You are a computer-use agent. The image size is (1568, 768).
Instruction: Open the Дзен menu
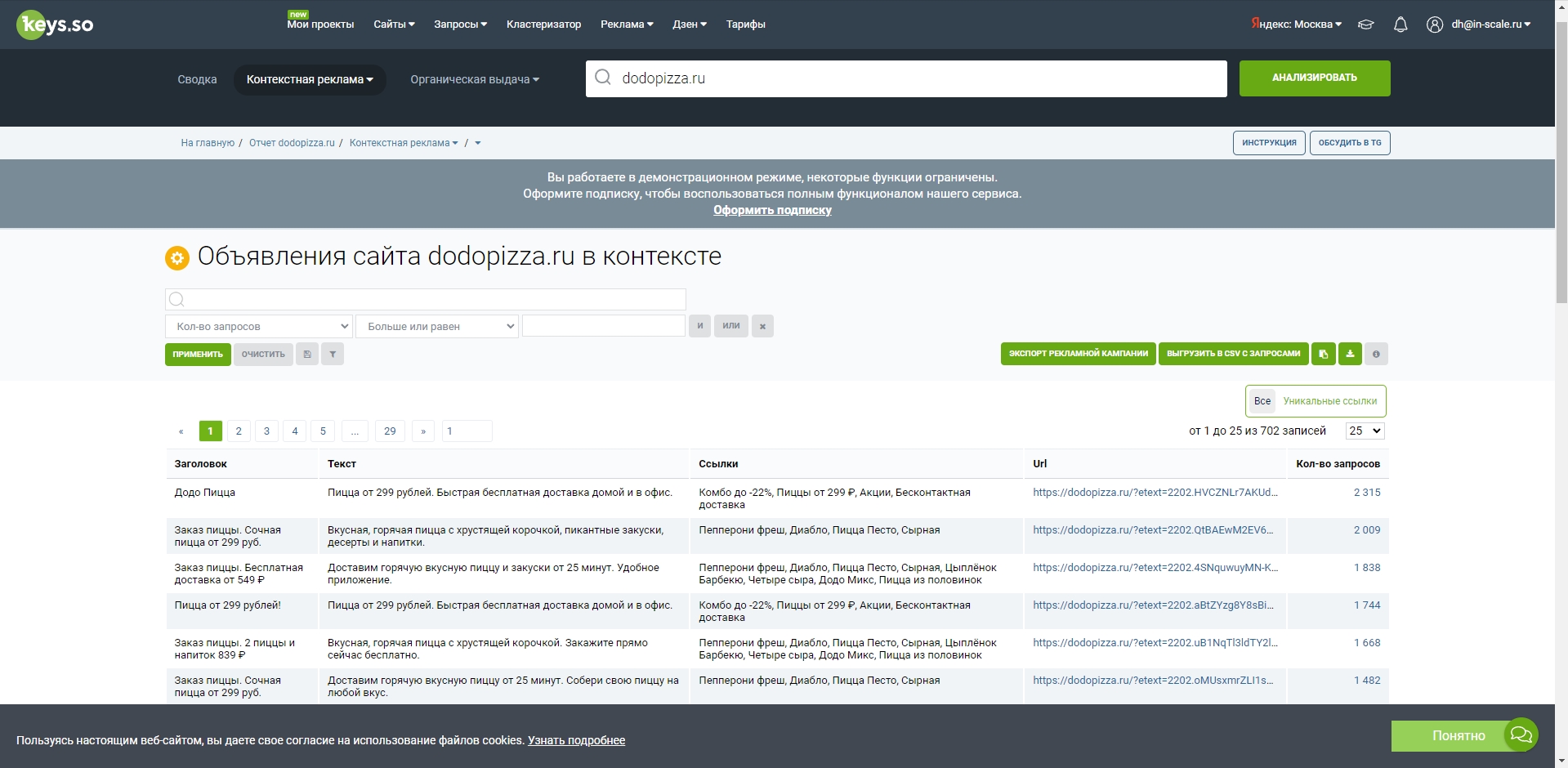click(690, 25)
